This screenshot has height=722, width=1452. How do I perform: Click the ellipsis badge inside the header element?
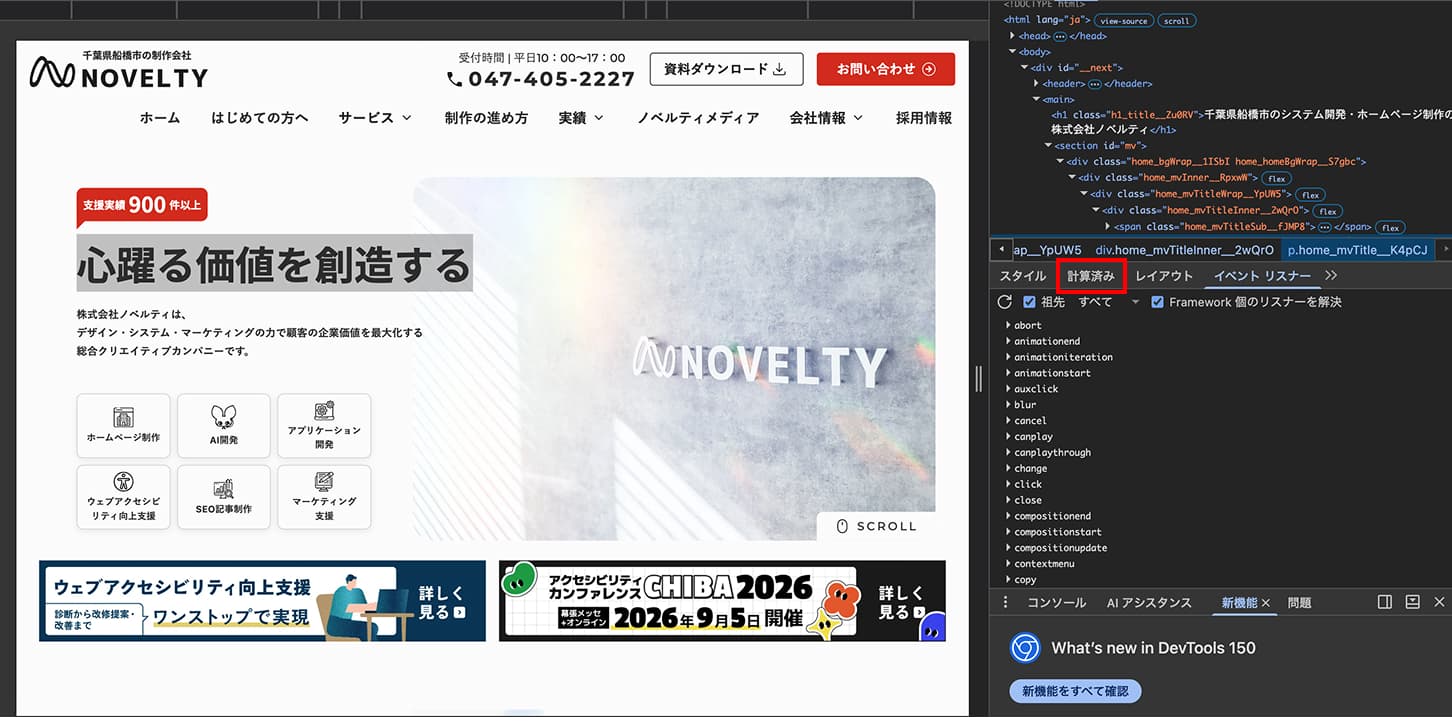pyautogui.click(x=1094, y=84)
